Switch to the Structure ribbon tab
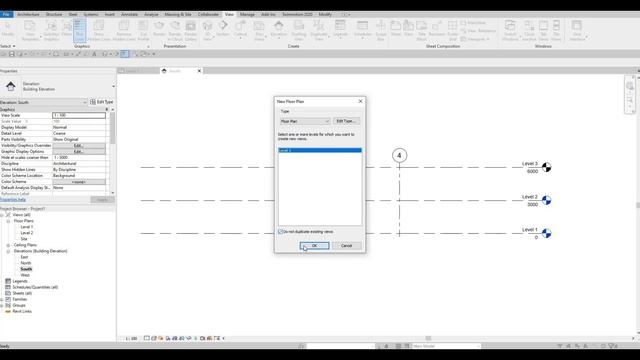Viewport: 640px width, 360px height. (54, 14)
